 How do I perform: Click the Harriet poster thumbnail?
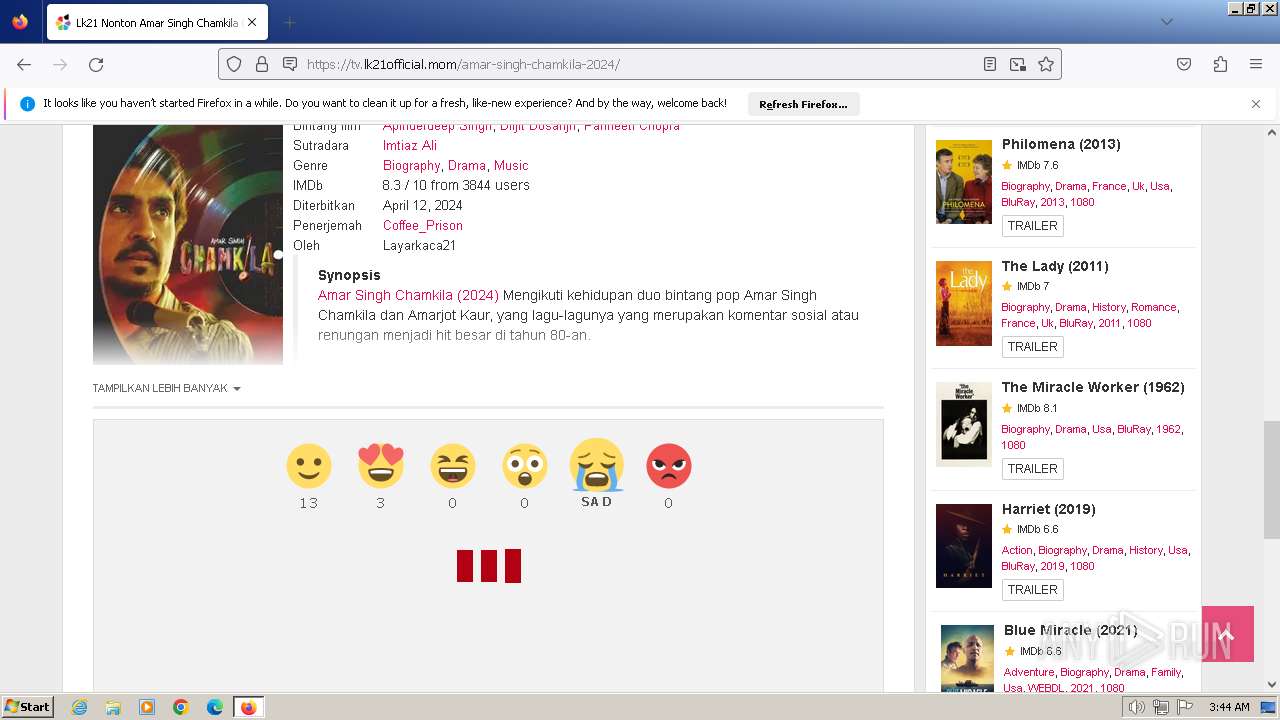964,546
